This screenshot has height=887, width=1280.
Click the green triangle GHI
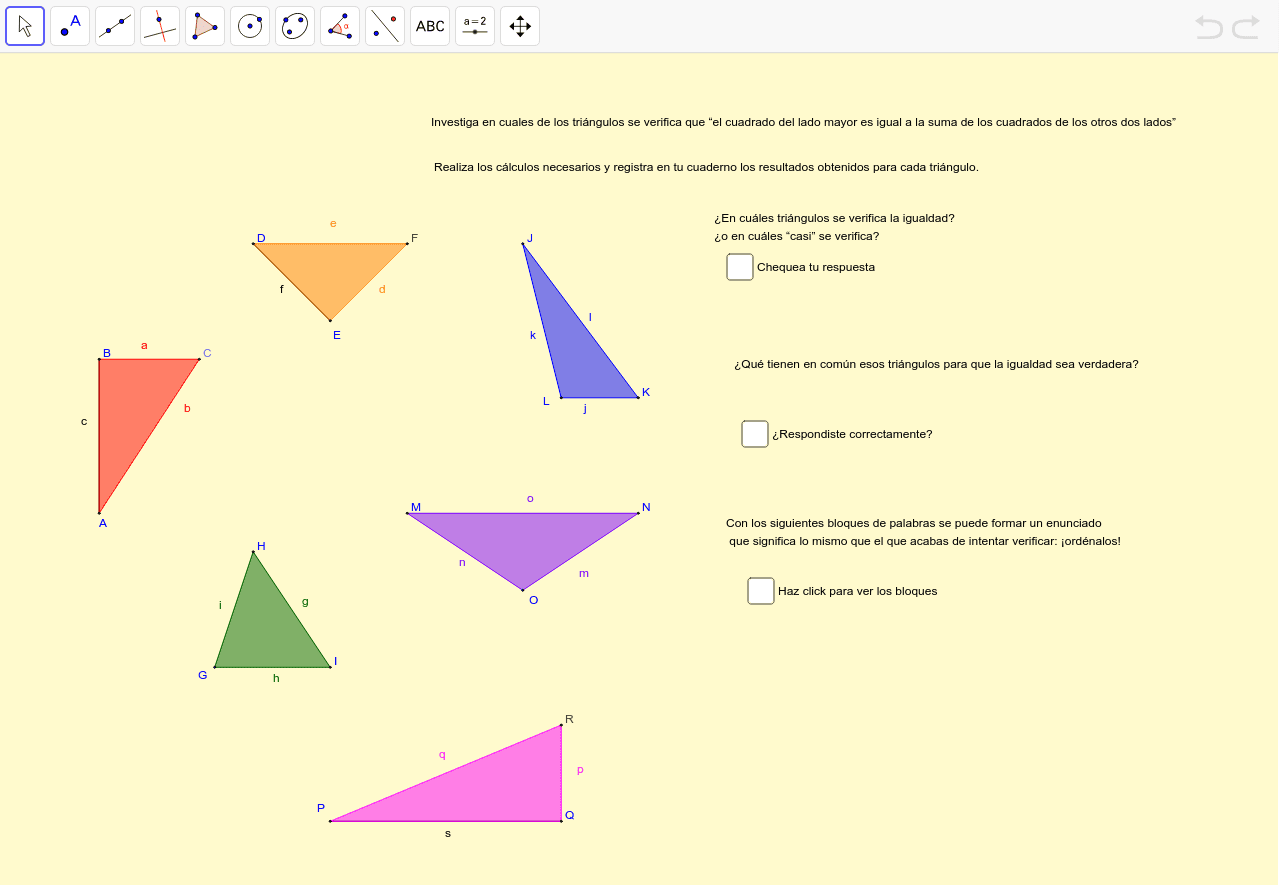tap(265, 630)
